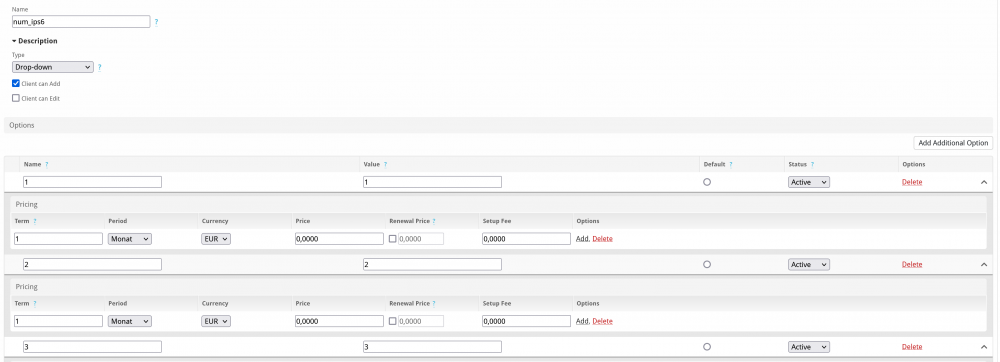1000x362 pixels.
Task: Click the help icon next to the Type drop-down
Action: pos(99,67)
